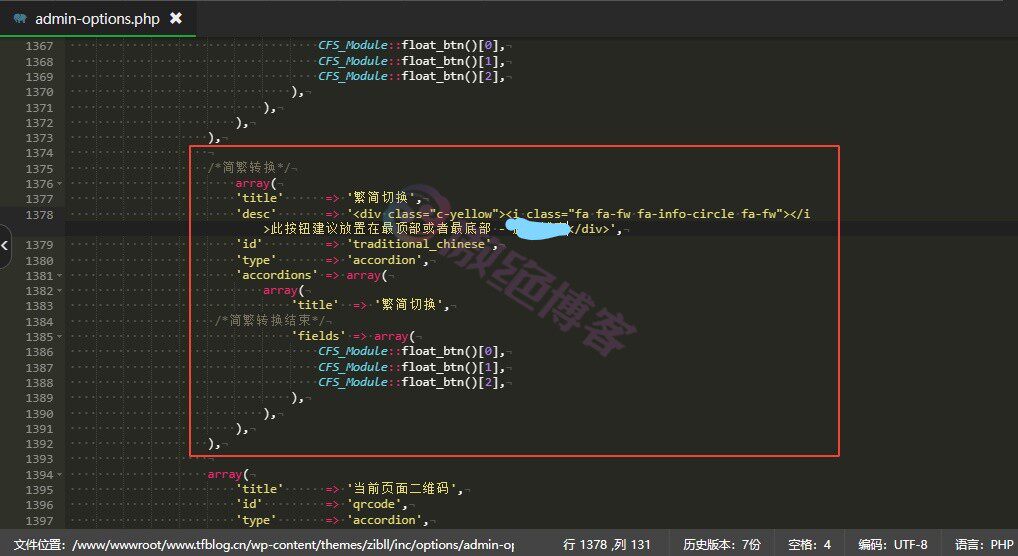Click the 'fields' key on line 1385
The image size is (1018, 556).
pyautogui.click(x=318, y=336)
